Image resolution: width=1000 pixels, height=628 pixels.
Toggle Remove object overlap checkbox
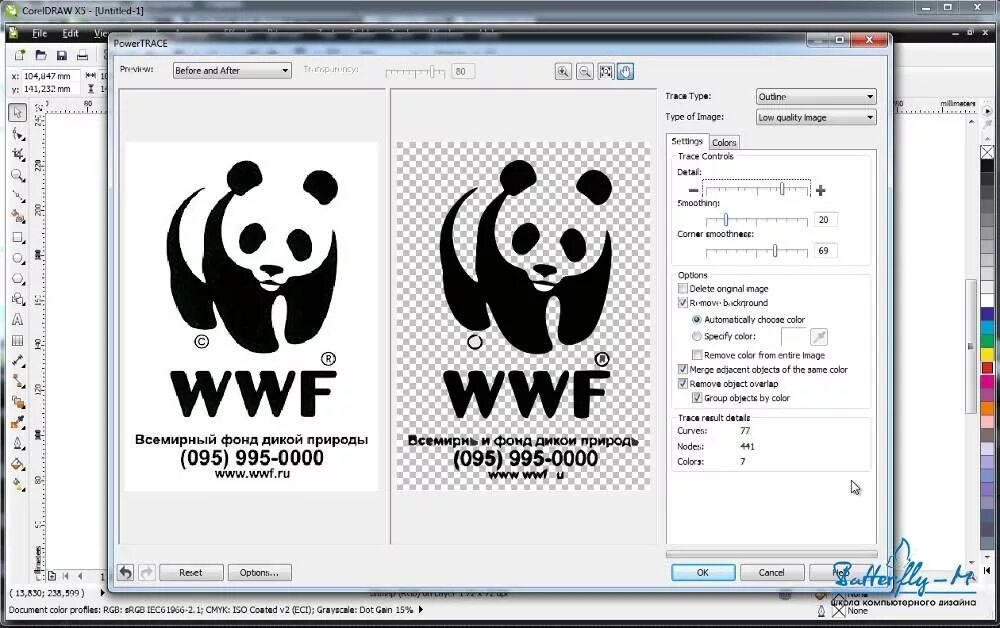pos(683,383)
